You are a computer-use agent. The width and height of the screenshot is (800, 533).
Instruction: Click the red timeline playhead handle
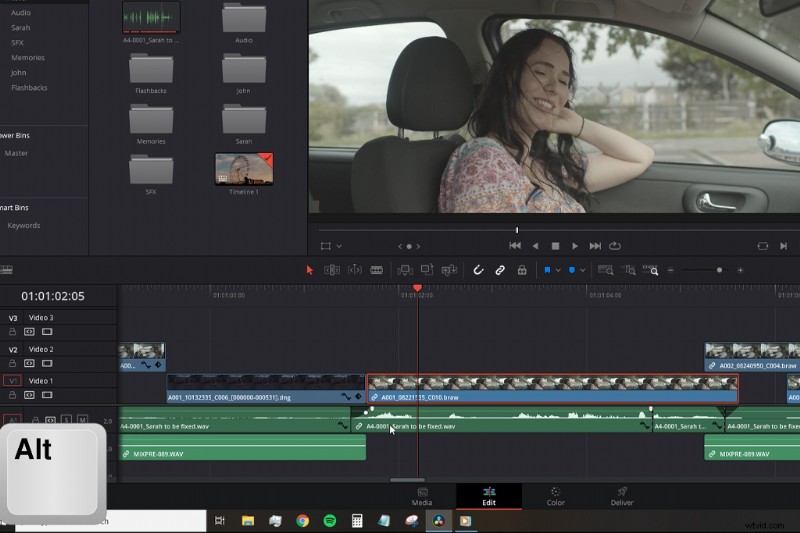click(x=417, y=288)
